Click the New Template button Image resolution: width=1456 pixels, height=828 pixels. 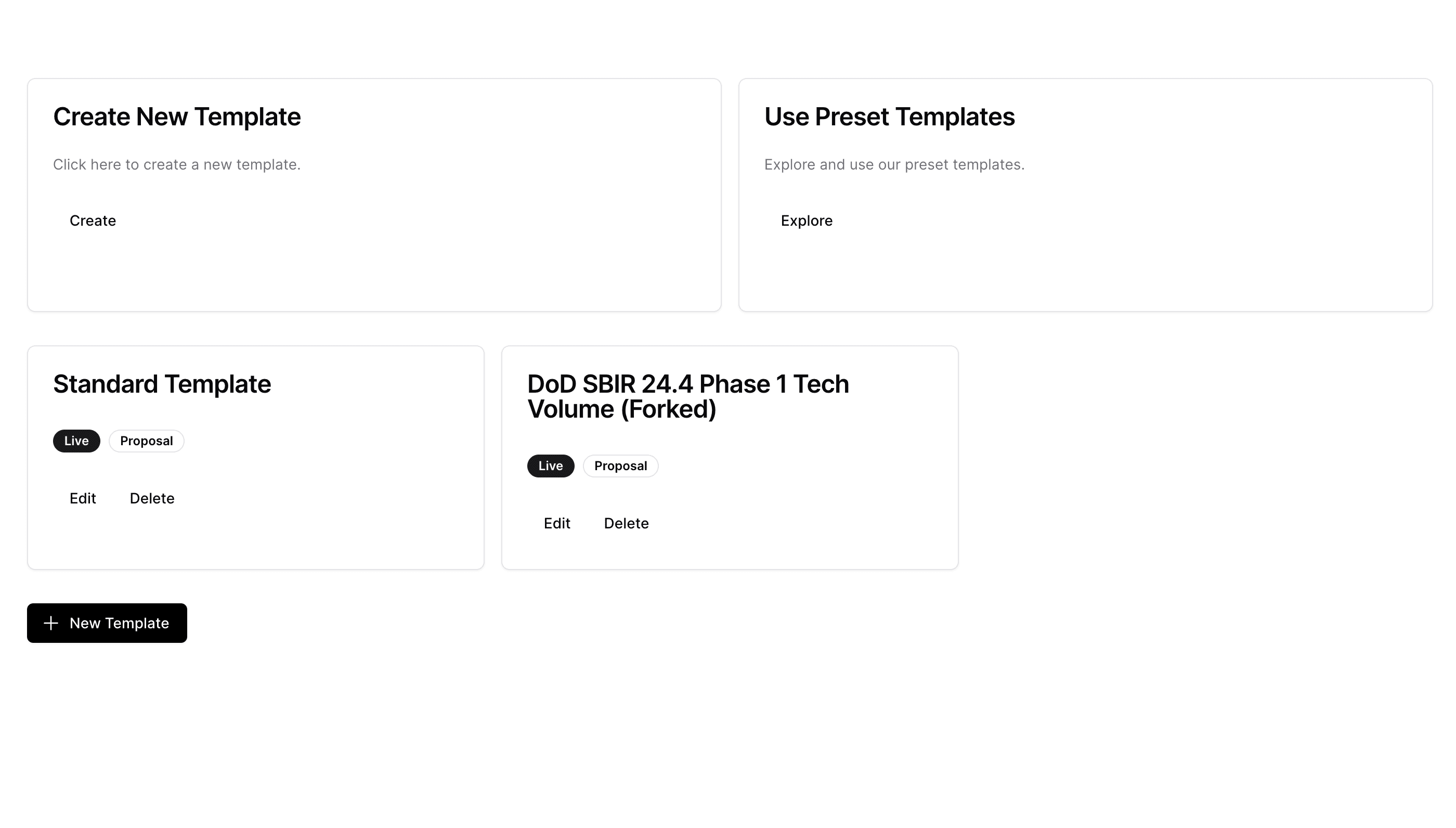107,623
